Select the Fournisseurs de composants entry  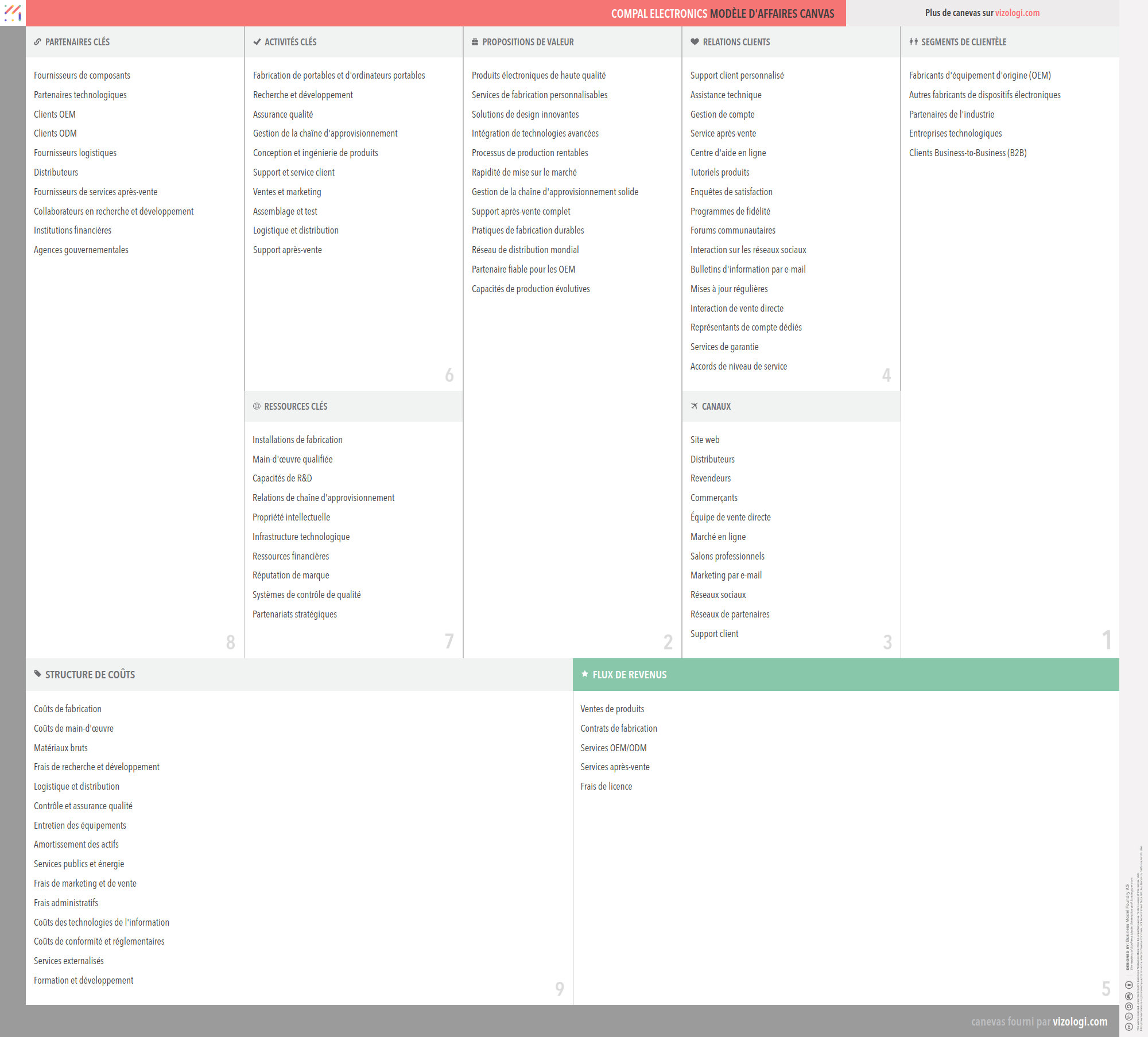[x=82, y=75]
